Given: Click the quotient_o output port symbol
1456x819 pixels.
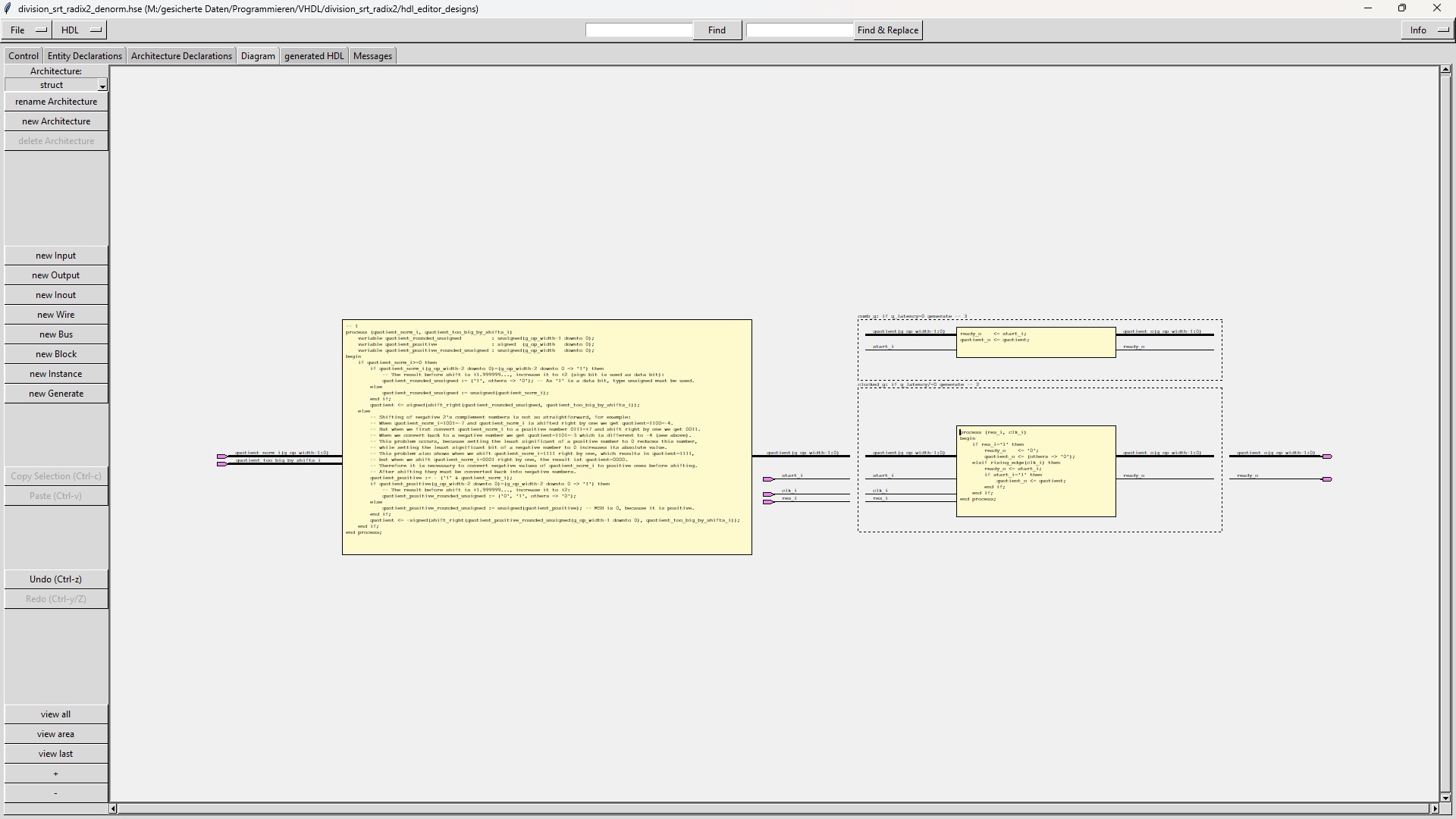Looking at the screenshot, I should click(1327, 457).
